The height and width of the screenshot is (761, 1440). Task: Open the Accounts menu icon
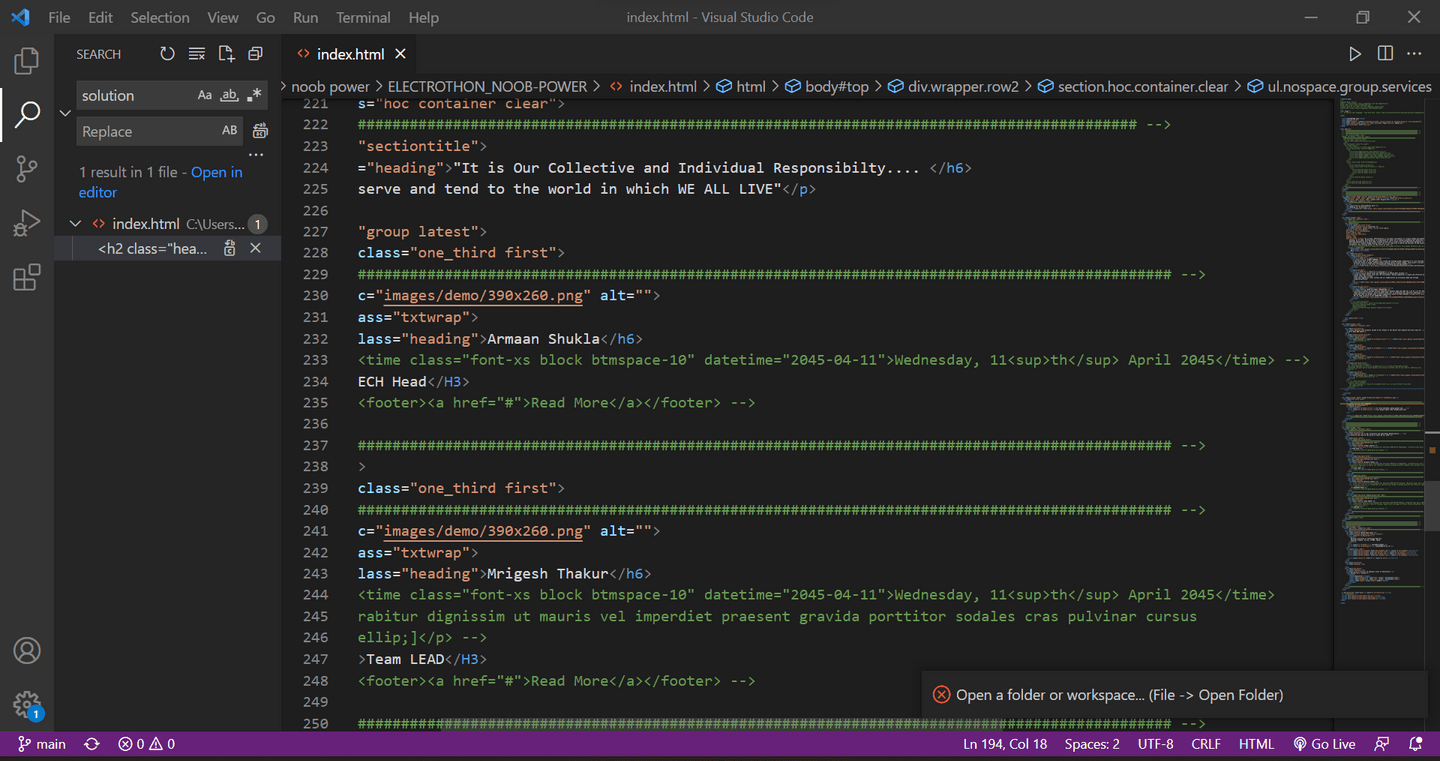tap(27, 650)
